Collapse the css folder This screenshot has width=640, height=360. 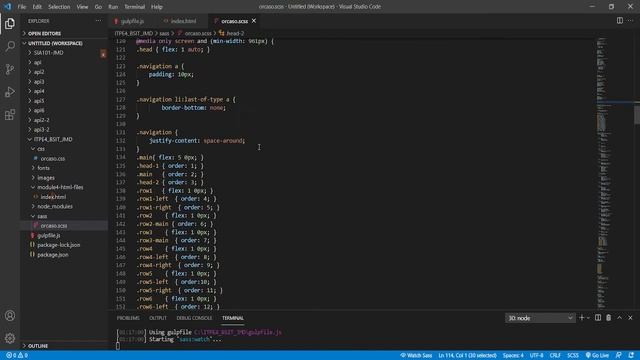(41, 149)
